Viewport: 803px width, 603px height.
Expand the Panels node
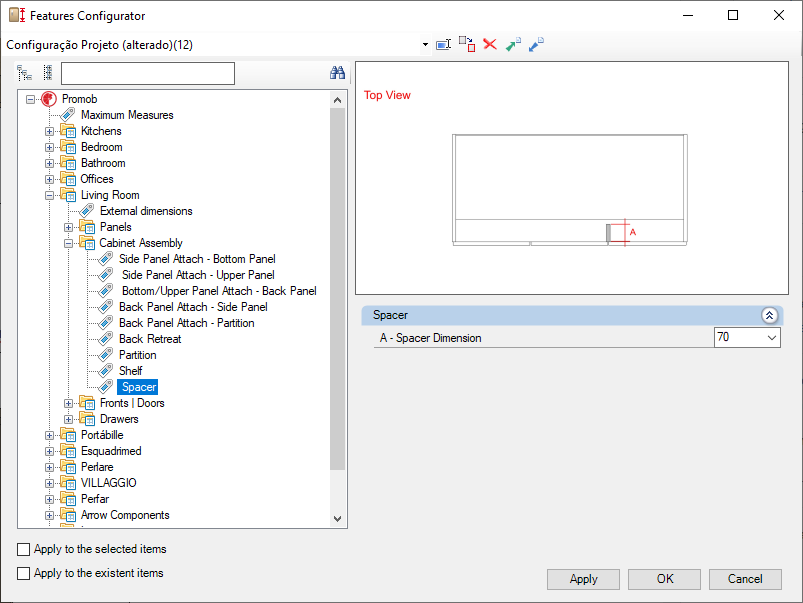pos(68,227)
